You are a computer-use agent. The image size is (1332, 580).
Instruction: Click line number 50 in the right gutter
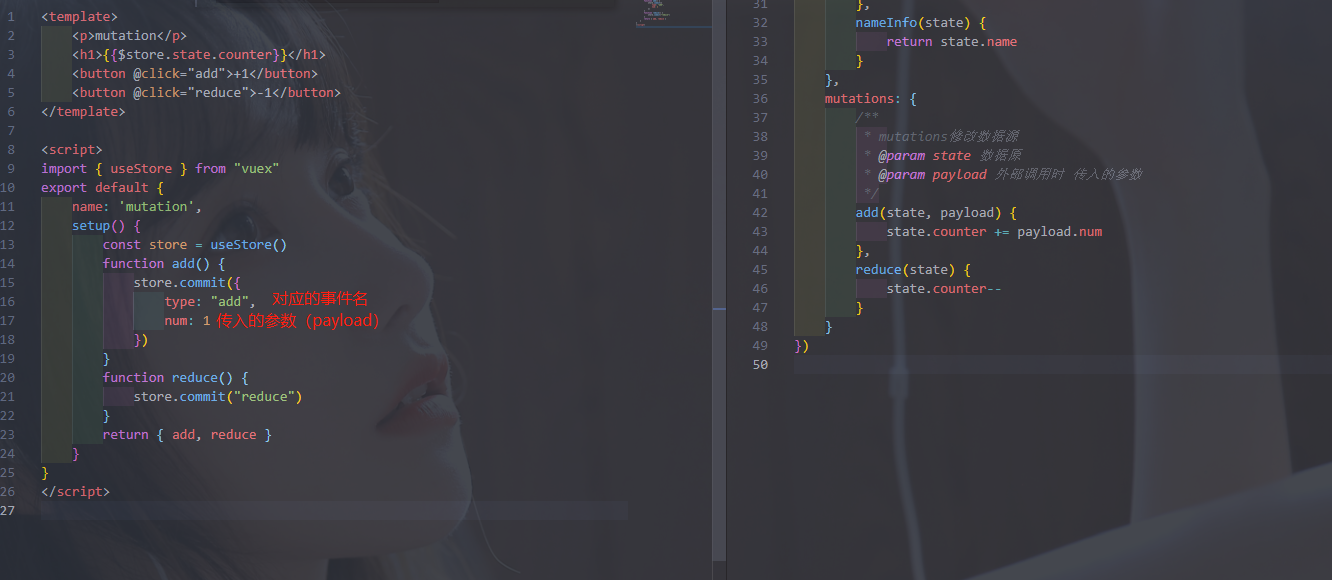[x=760, y=365]
